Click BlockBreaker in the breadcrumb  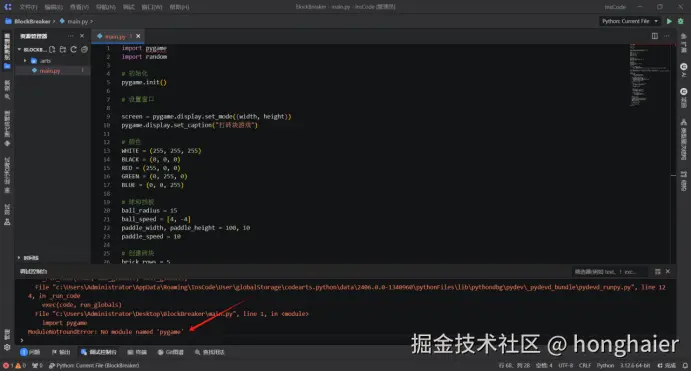32,21
